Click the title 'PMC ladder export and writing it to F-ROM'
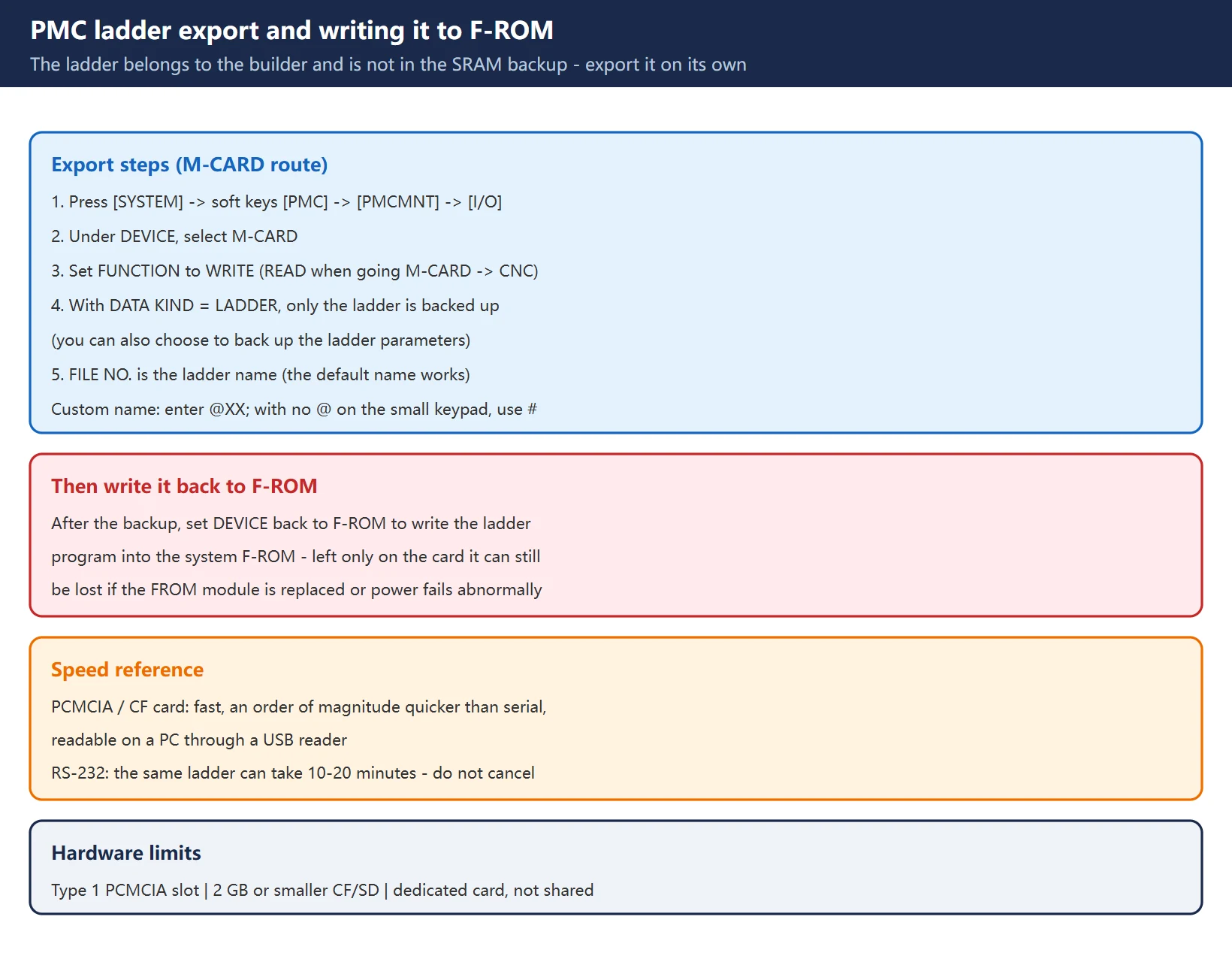The width and height of the screenshot is (1232, 962). [291, 31]
